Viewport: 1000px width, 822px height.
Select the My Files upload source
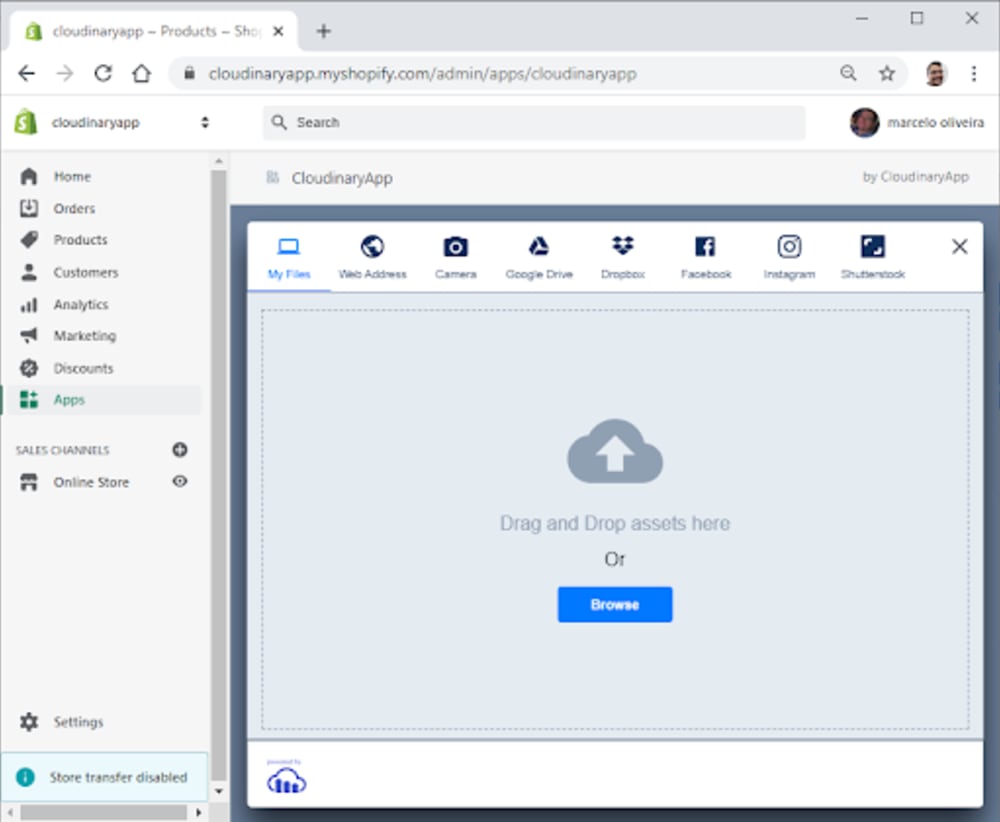coord(289,258)
